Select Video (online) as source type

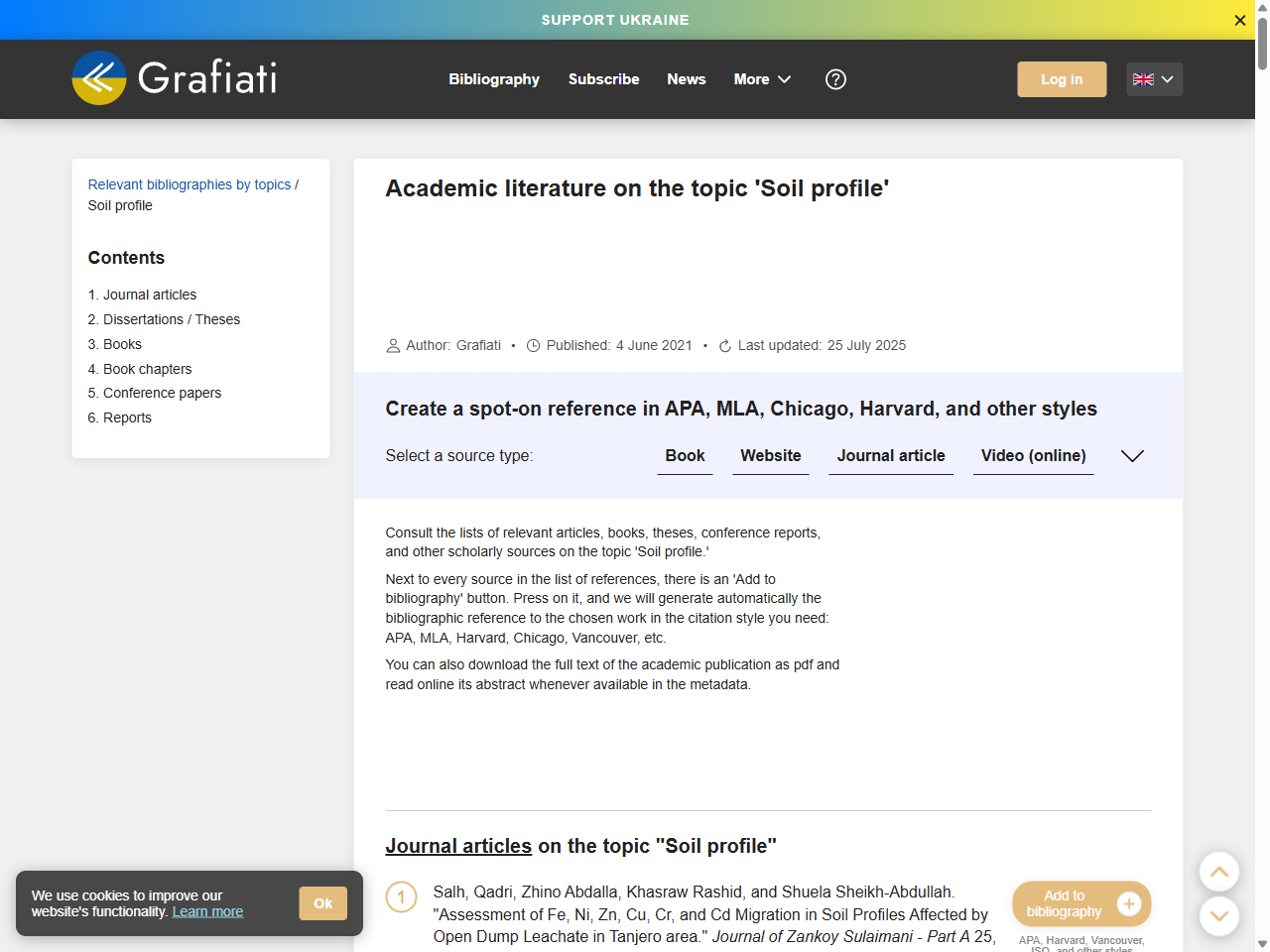tap(1033, 455)
